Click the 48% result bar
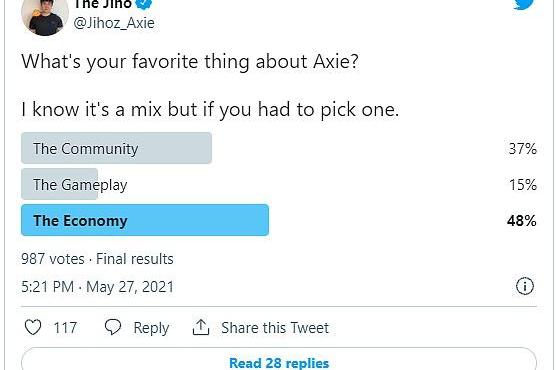The height and width of the screenshot is (370, 556). 145,220
